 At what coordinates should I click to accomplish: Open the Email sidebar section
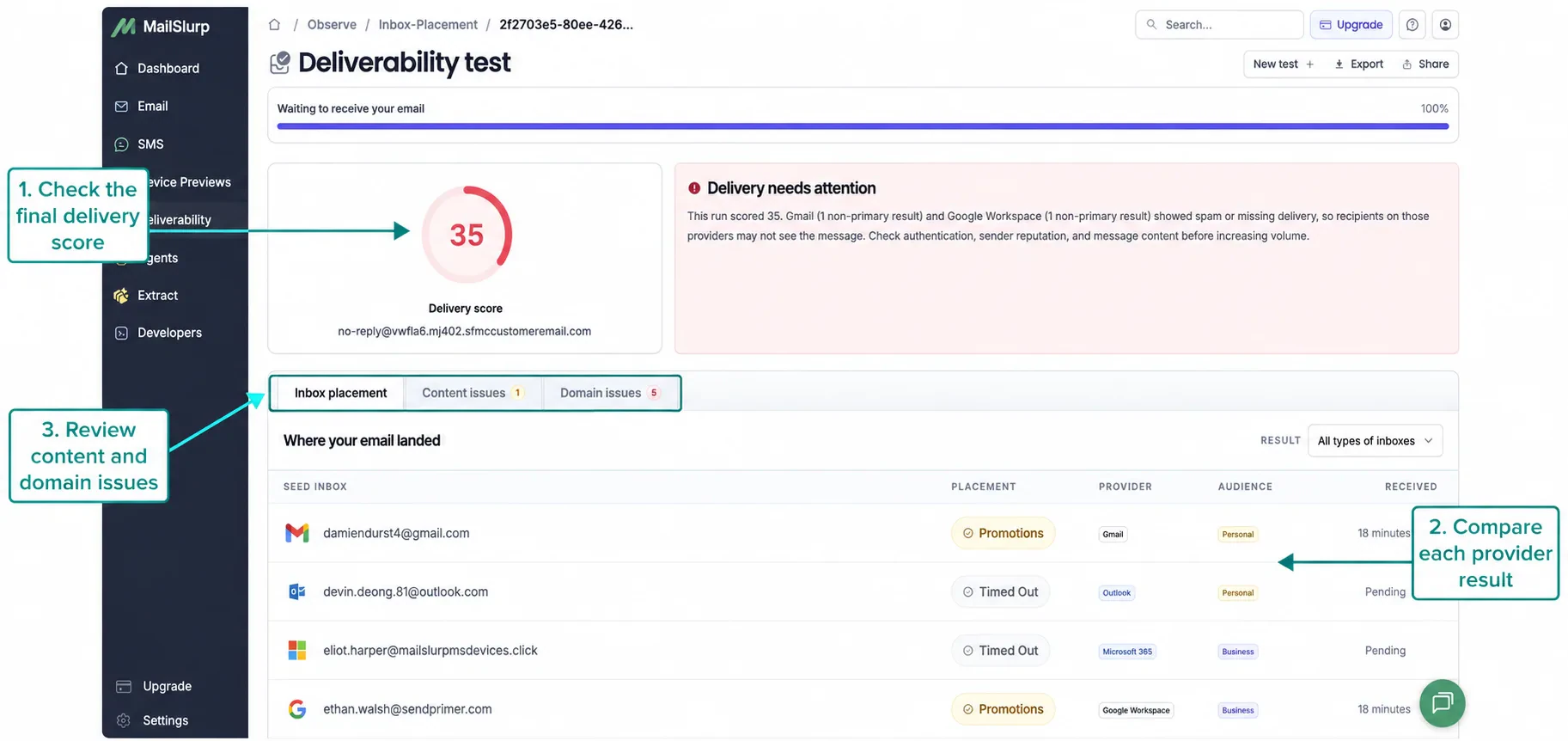(x=152, y=107)
